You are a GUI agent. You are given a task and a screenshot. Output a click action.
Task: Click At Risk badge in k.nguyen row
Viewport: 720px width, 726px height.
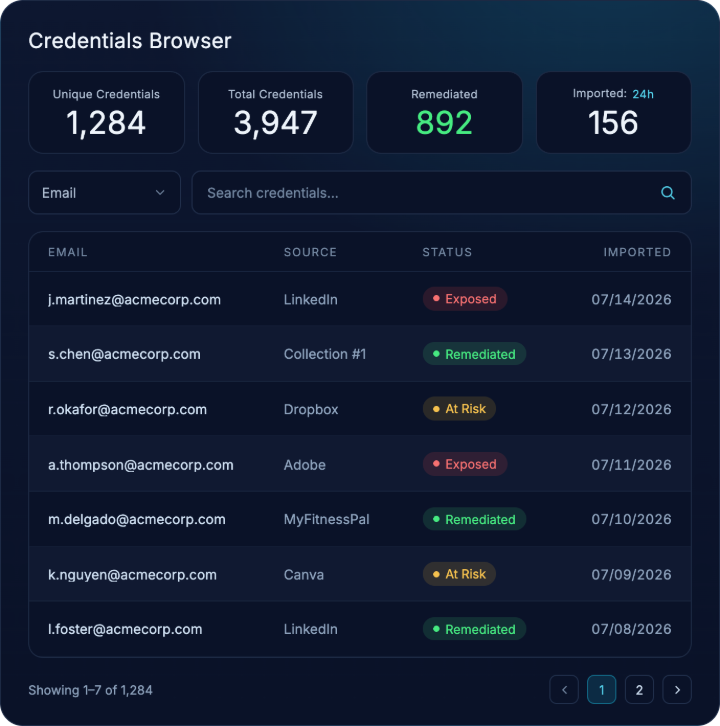(459, 574)
